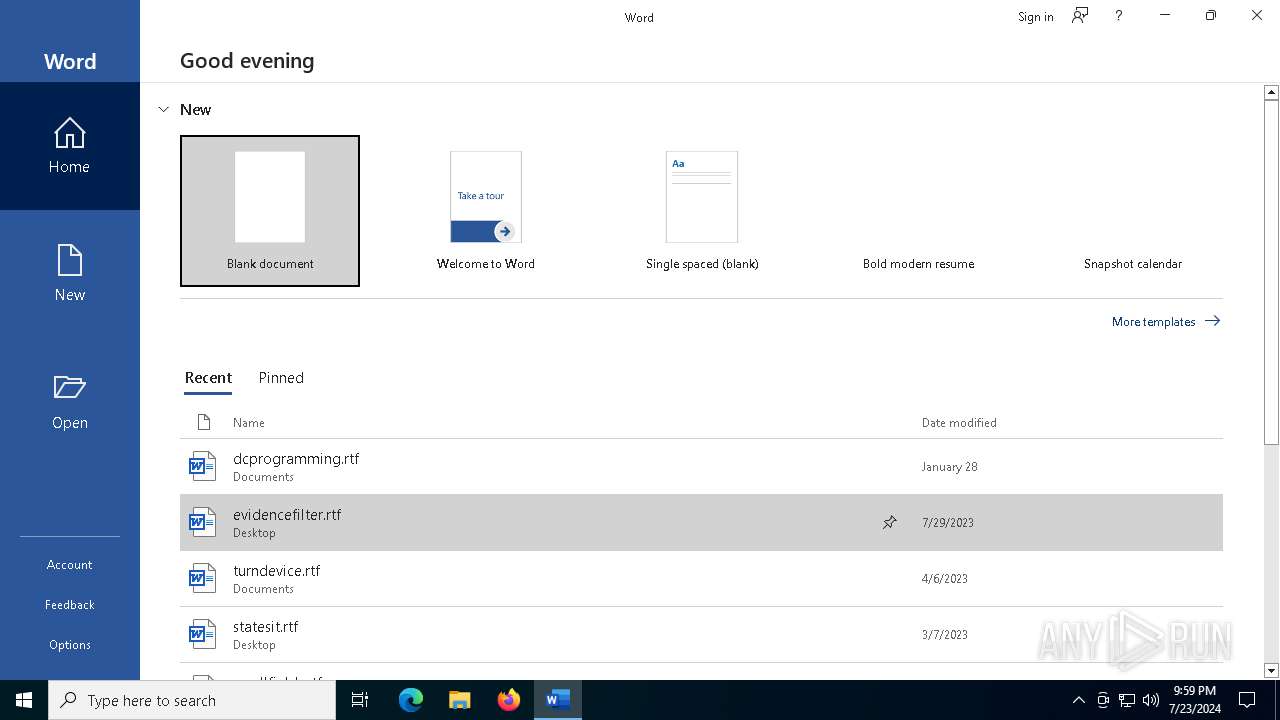Screen dimensions: 1280x720
Task: Open File Explorer from taskbar
Action: click(x=459, y=700)
